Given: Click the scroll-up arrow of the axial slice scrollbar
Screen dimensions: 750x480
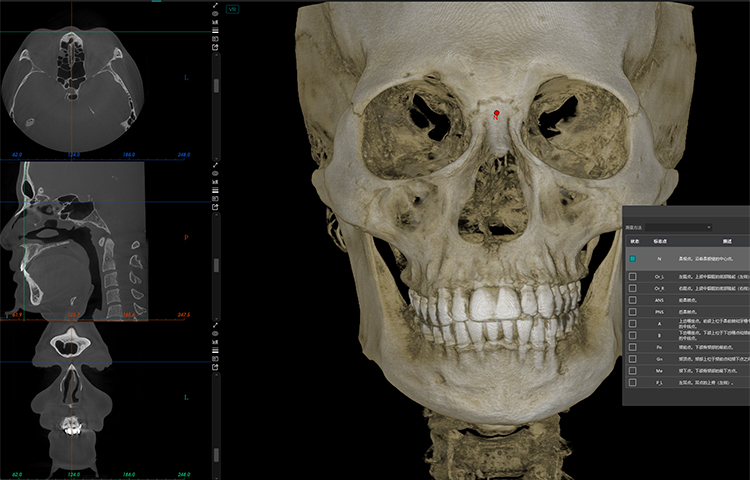Looking at the screenshot, I should tap(217, 58).
